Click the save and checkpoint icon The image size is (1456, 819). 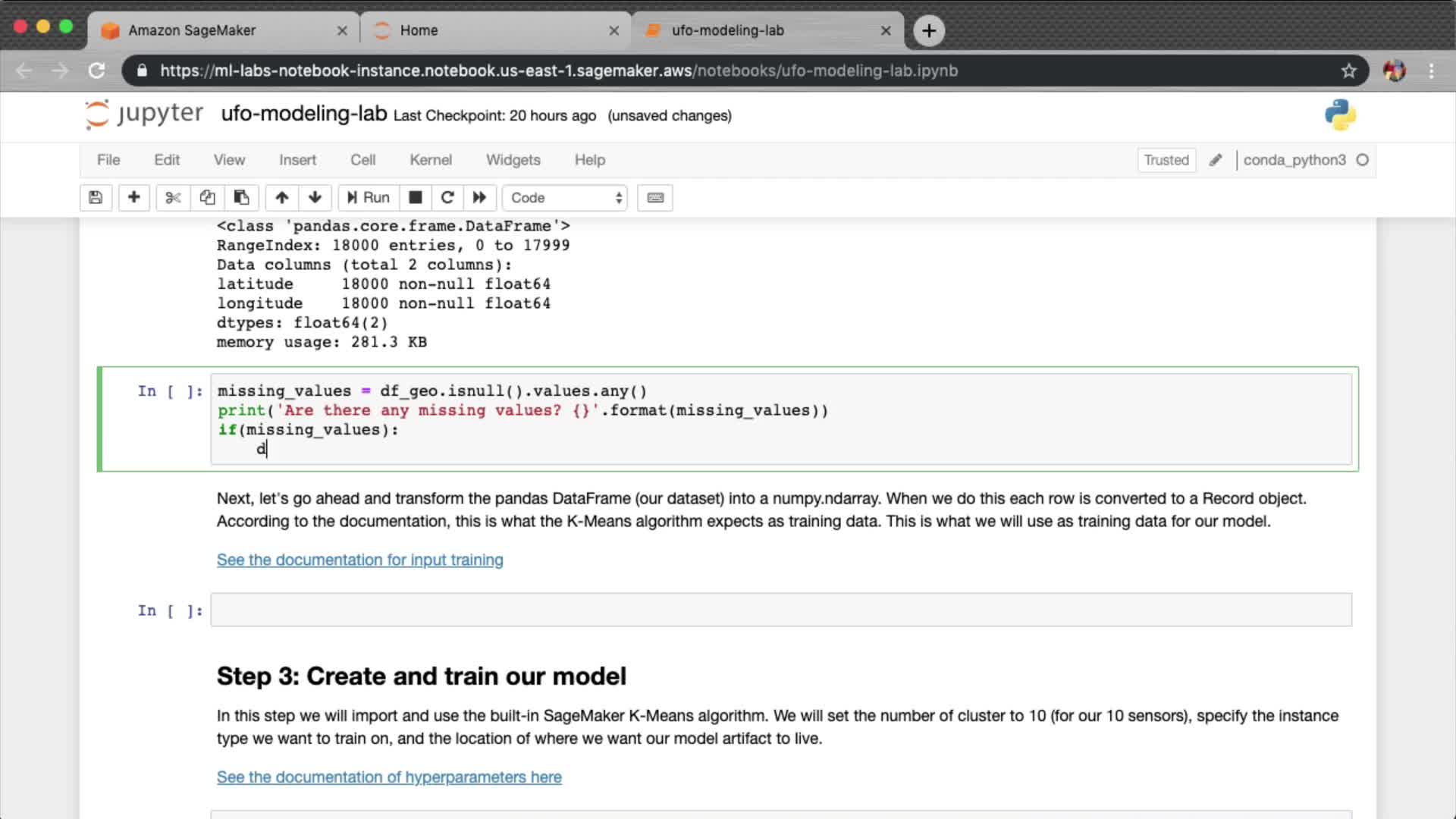point(96,198)
